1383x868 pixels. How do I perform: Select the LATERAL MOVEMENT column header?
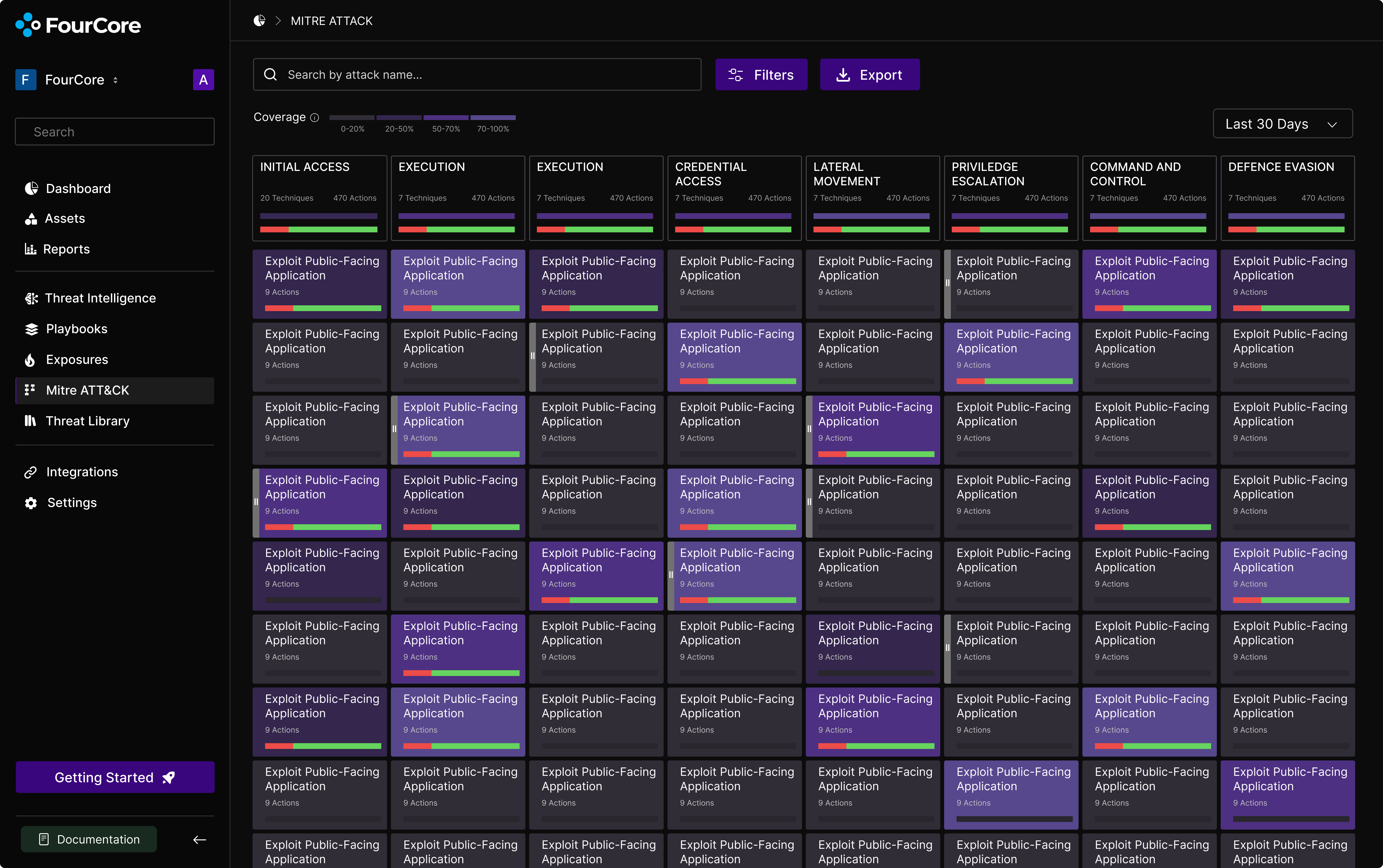pos(873,198)
